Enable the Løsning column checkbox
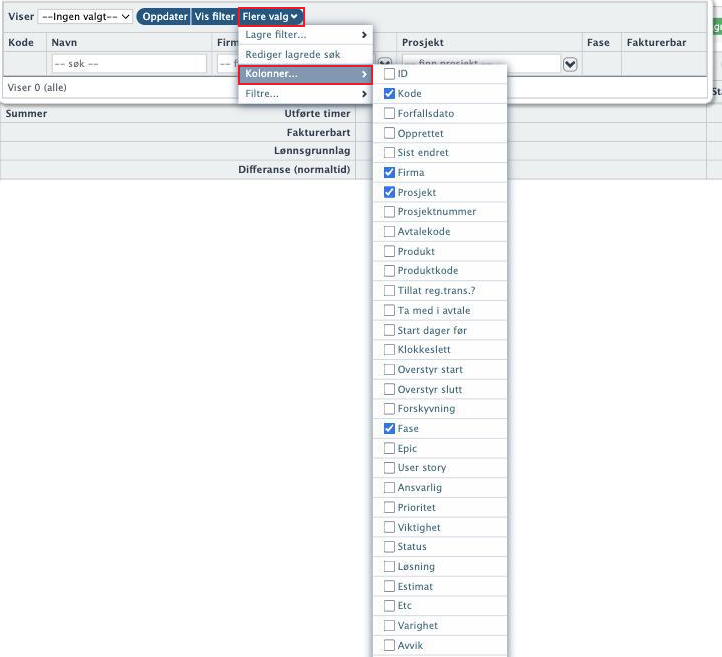Viewport: 722px width, 657px height. (390, 566)
